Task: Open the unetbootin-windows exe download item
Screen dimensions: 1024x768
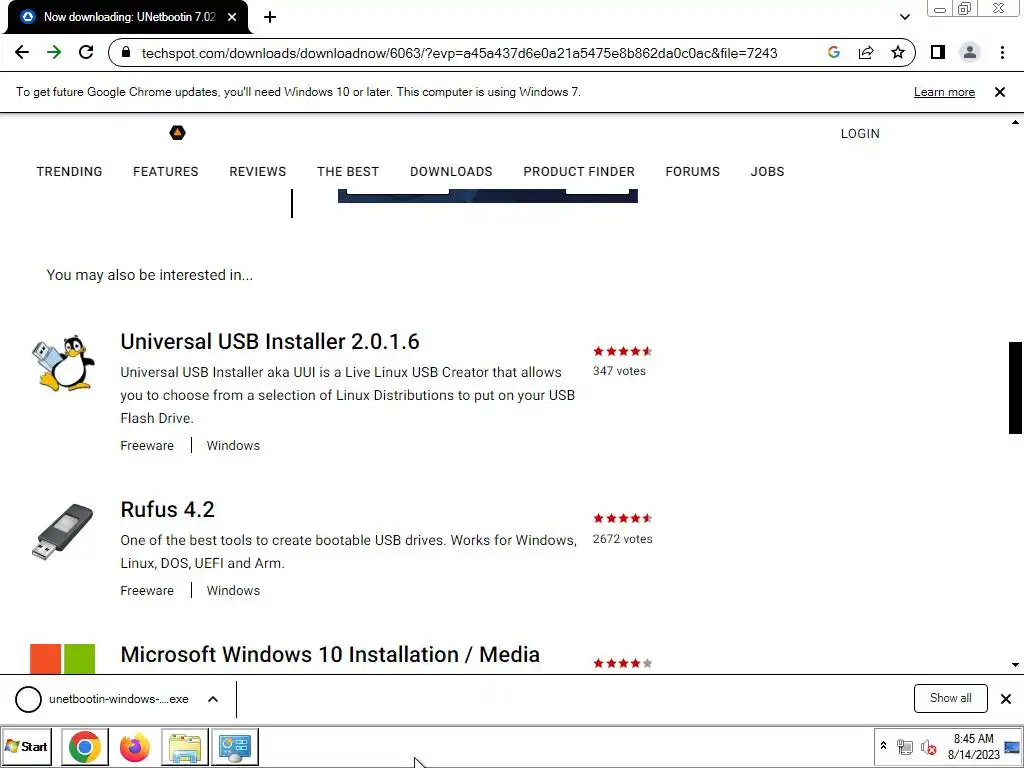Action: 103,699
